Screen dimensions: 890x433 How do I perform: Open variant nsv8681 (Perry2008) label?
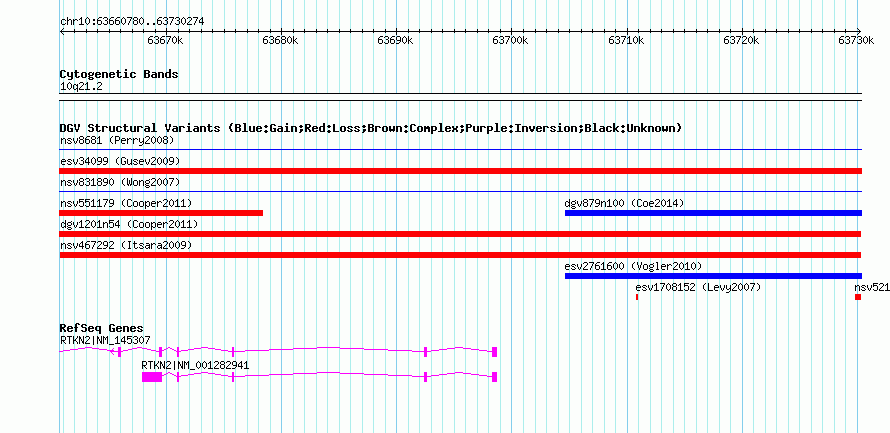(x=117, y=140)
